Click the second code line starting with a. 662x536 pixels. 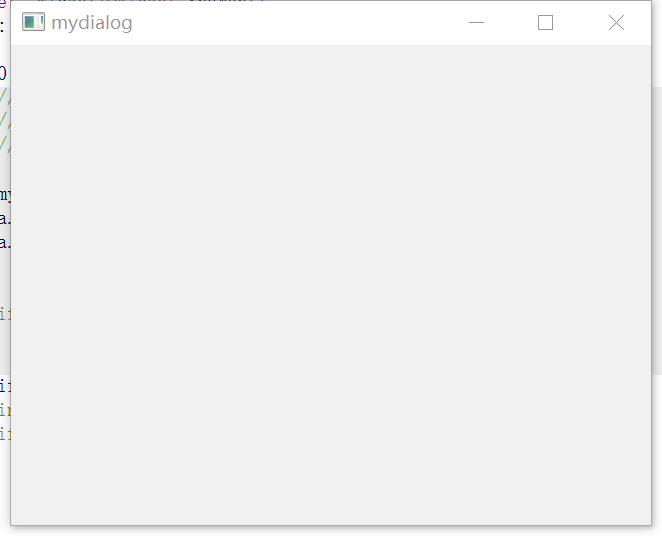(x=5, y=243)
